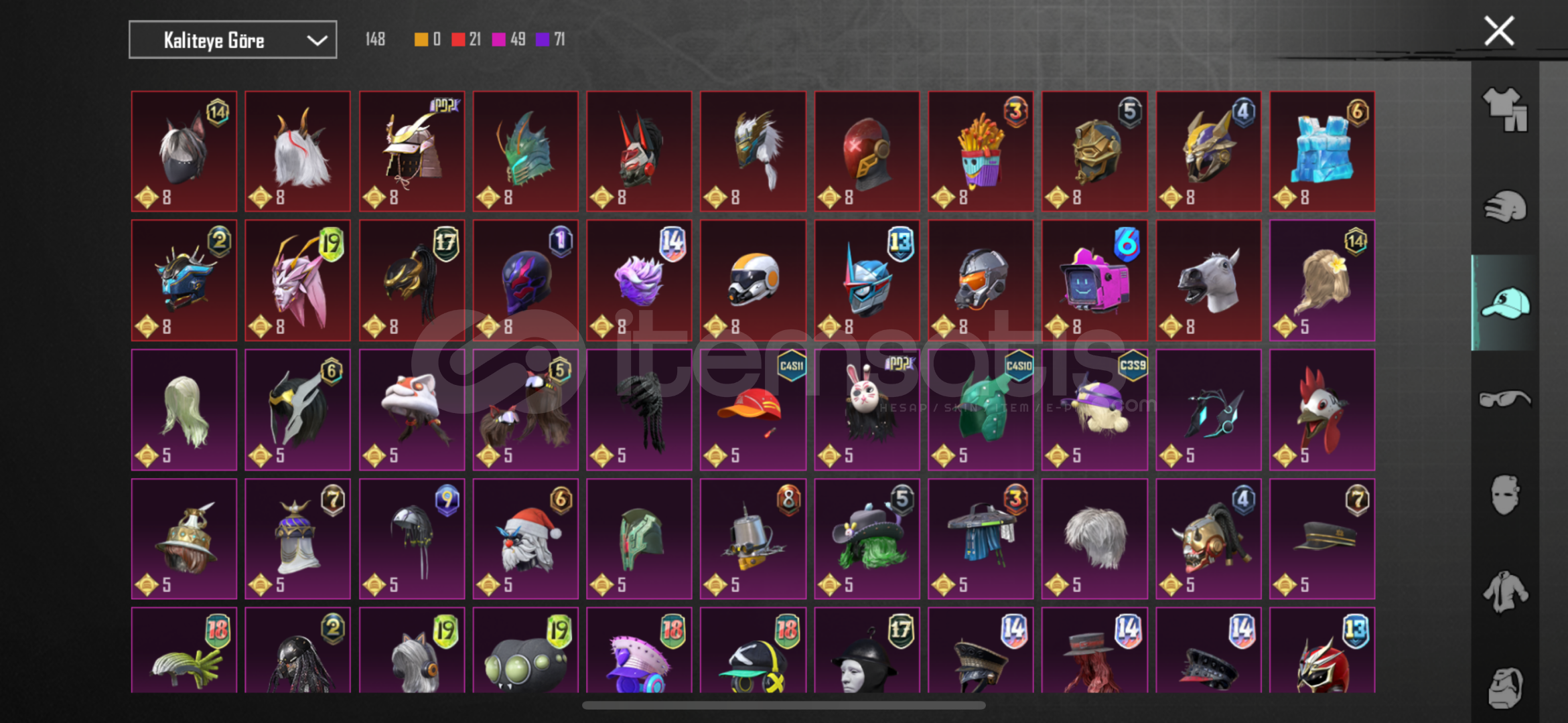The image size is (1568, 723).
Task: Open the sunglasses category icon
Action: point(1504,400)
